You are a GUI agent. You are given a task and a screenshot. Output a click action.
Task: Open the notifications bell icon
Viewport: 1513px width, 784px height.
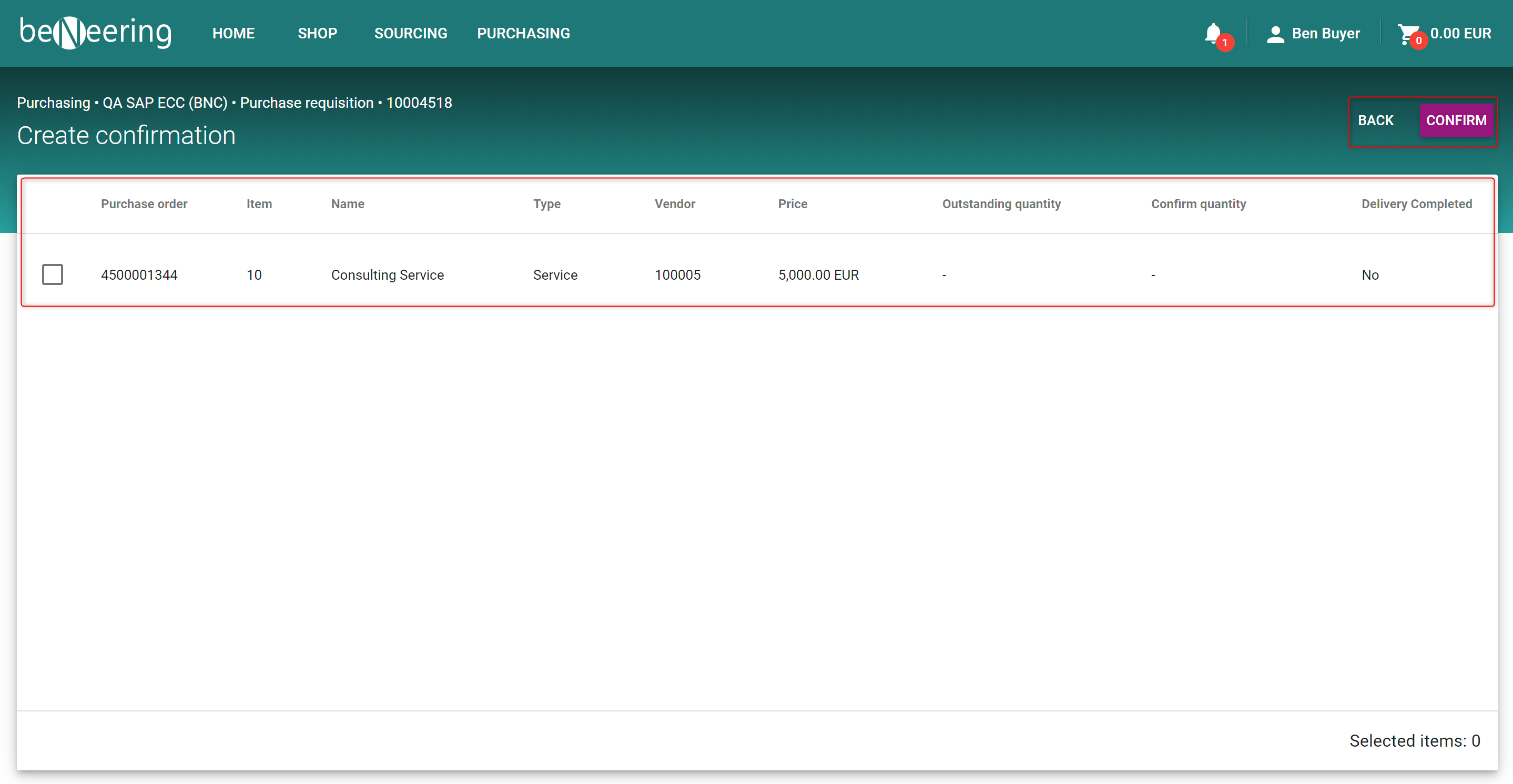click(1212, 33)
